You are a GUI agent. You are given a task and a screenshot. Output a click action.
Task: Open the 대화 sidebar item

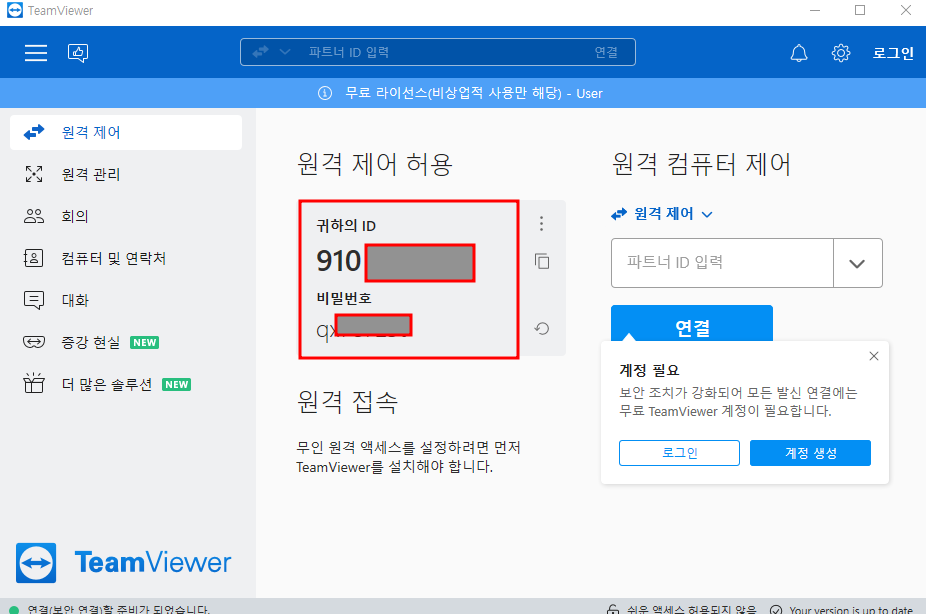[126, 300]
